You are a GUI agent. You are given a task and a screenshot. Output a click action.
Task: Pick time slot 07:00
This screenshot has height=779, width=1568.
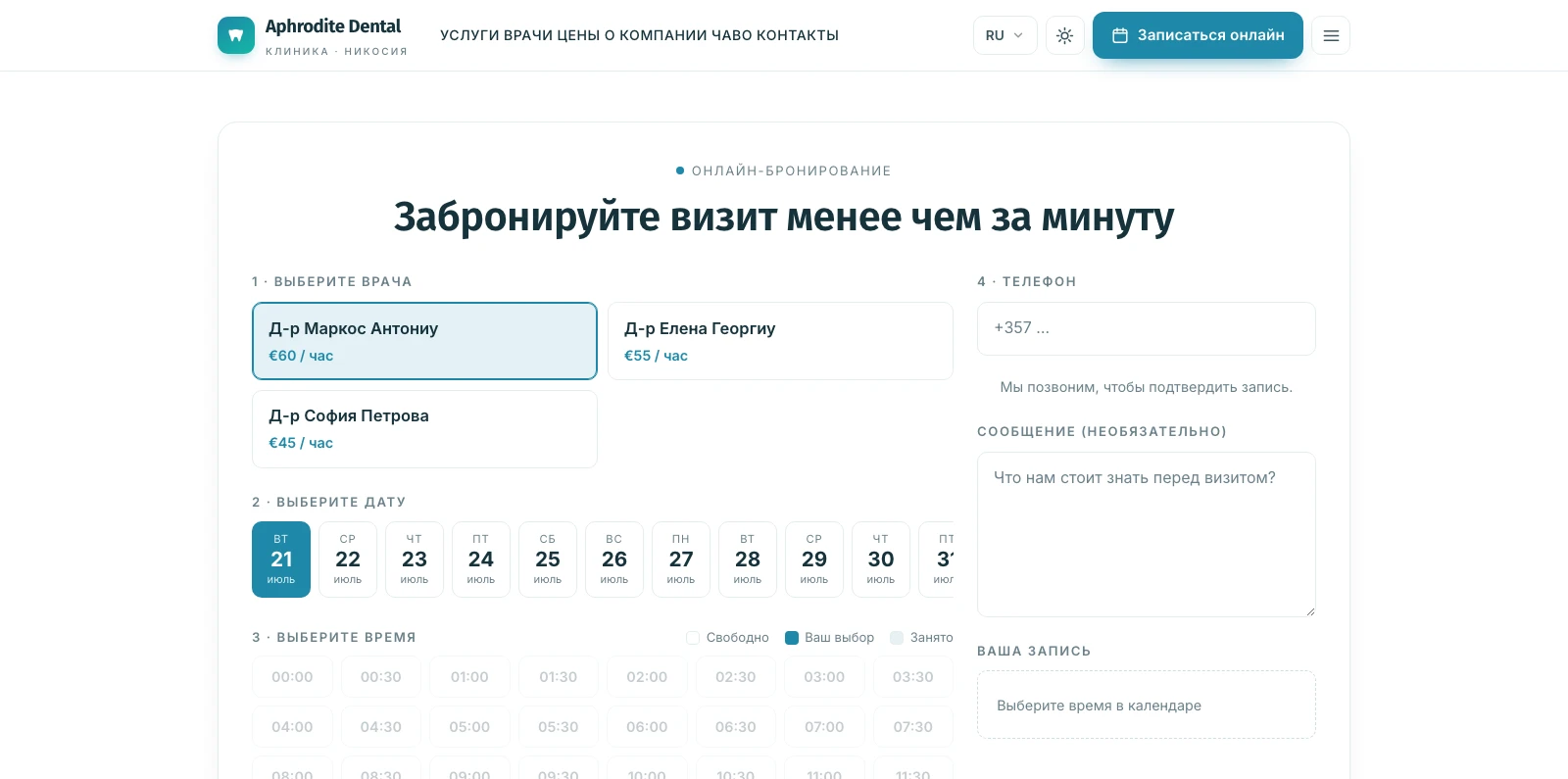pyautogui.click(x=824, y=727)
